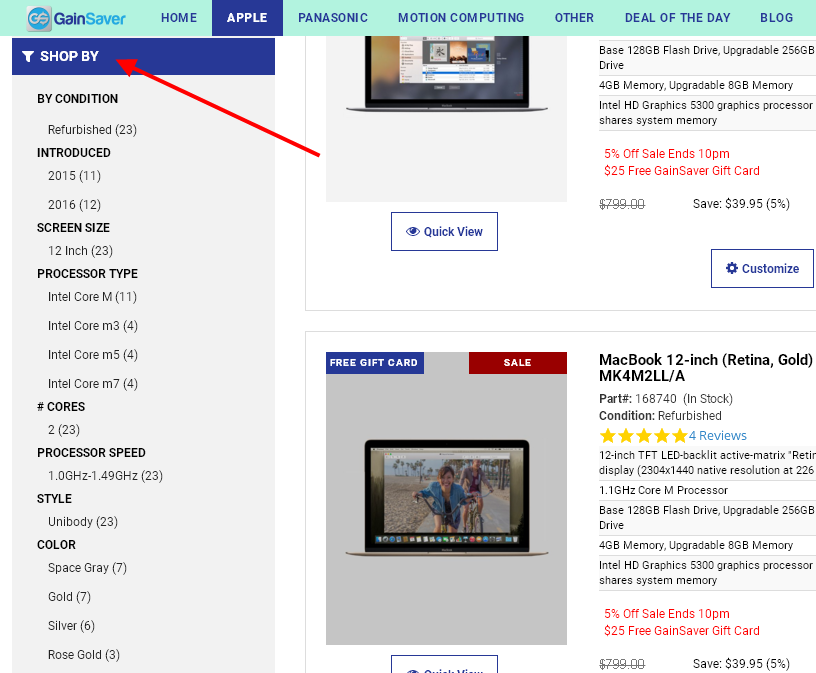This screenshot has height=673, width=816.
Task: Open MacBook 12-inch Retina Gold product title
Action: [706, 367]
